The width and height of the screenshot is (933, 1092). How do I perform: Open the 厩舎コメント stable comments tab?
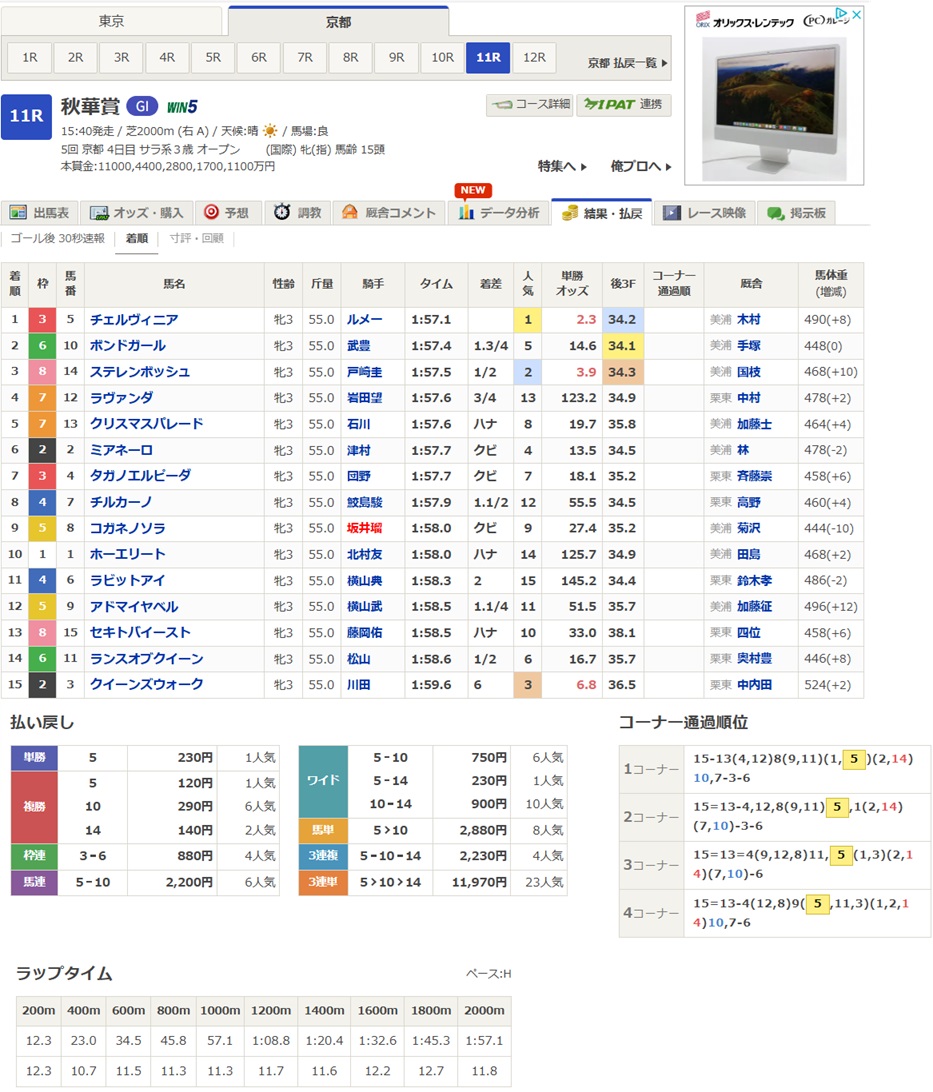[x=389, y=212]
